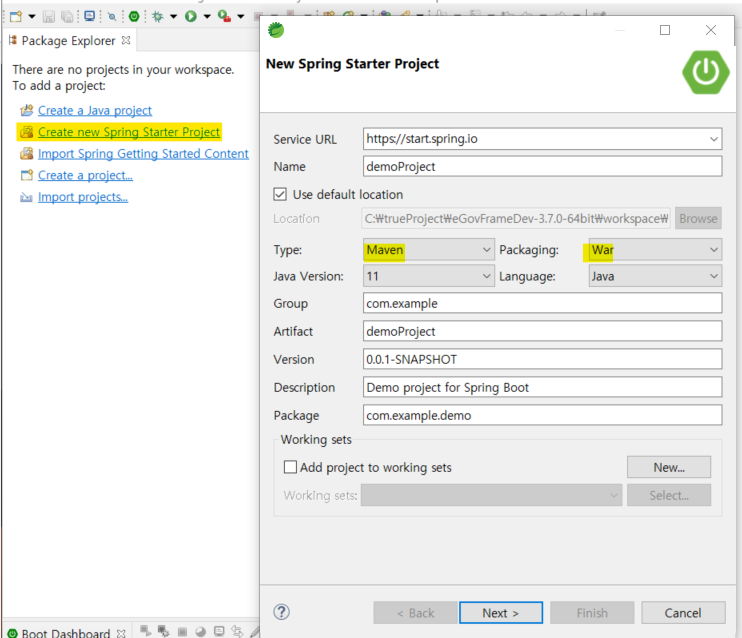Click Boot Dashboard arrows icon

[x=237, y=631]
